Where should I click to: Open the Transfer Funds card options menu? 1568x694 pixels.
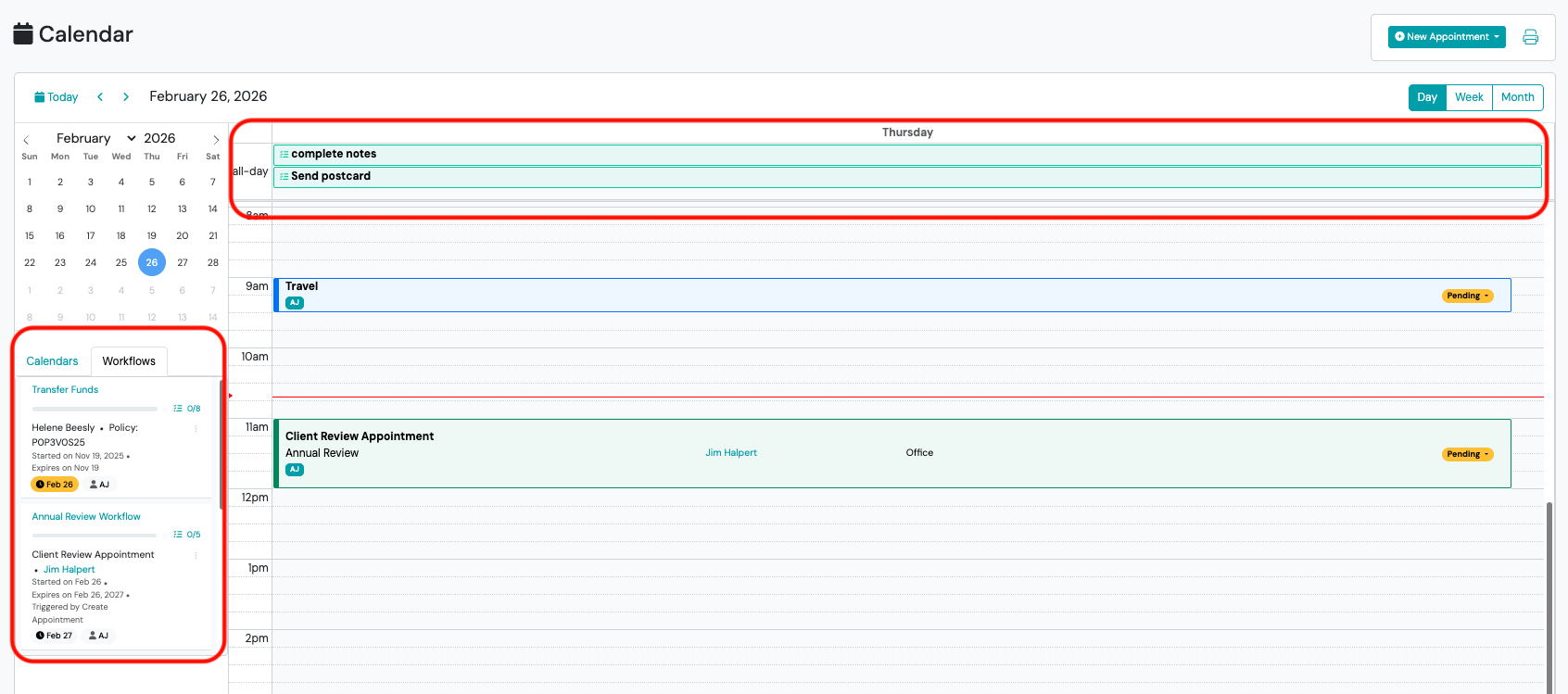196,429
